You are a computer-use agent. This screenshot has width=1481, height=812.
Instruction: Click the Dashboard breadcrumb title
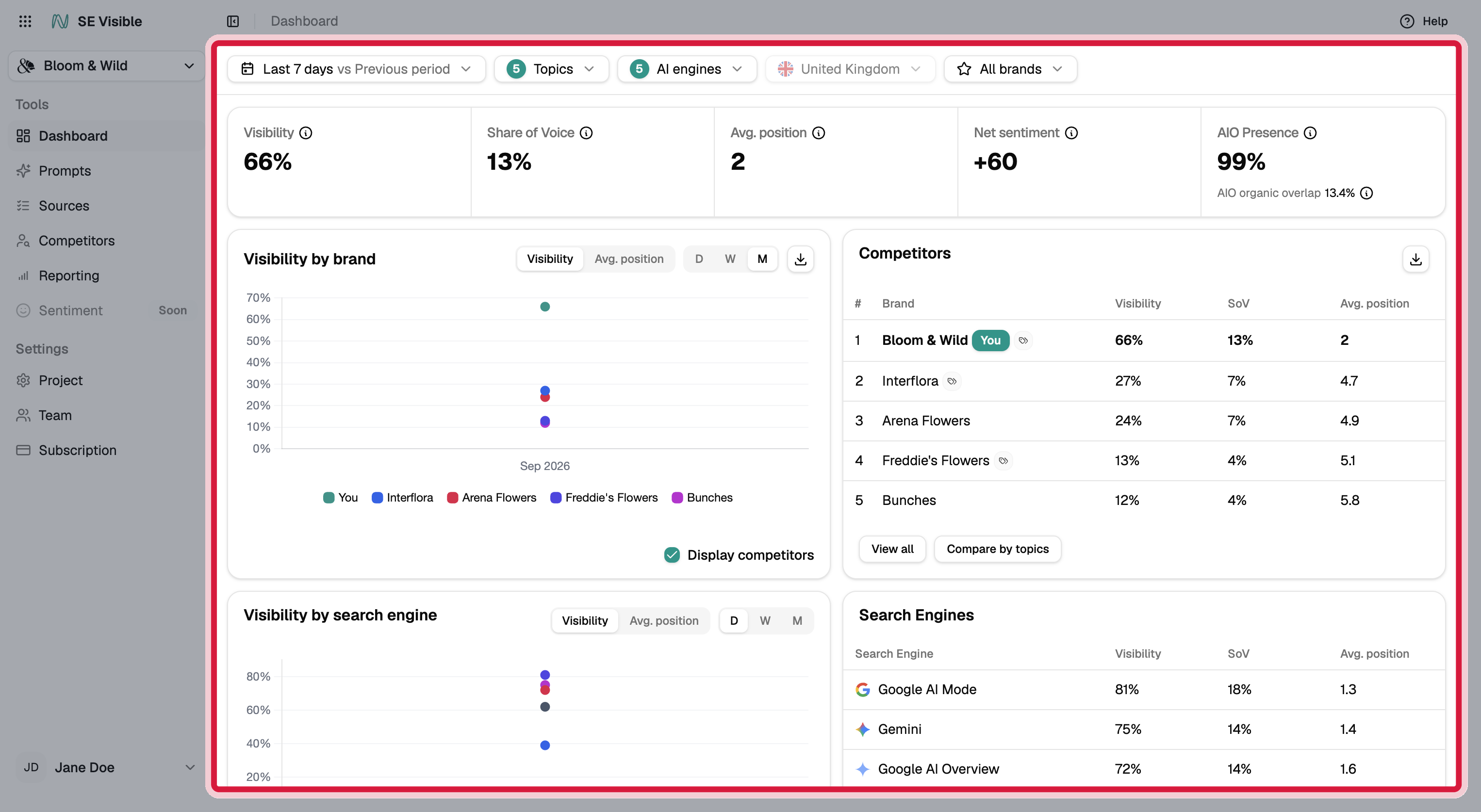[304, 21]
